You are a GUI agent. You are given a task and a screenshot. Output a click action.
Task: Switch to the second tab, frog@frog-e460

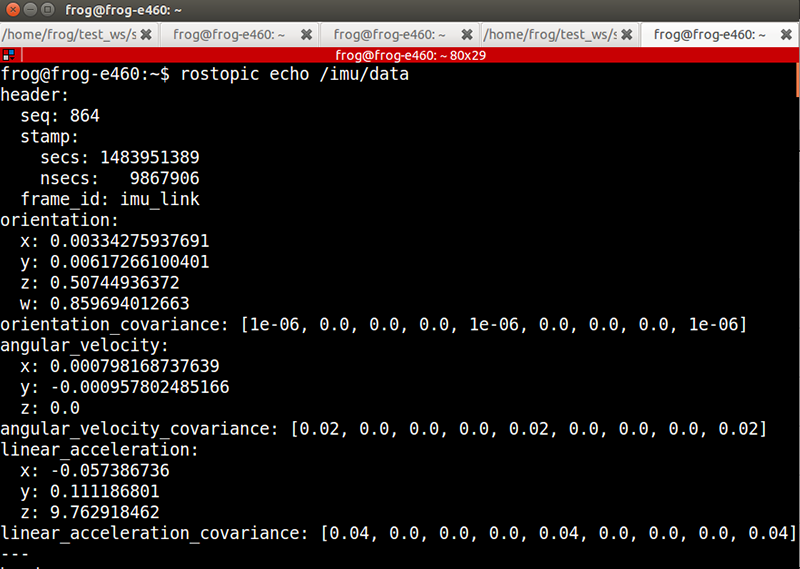[229, 34]
